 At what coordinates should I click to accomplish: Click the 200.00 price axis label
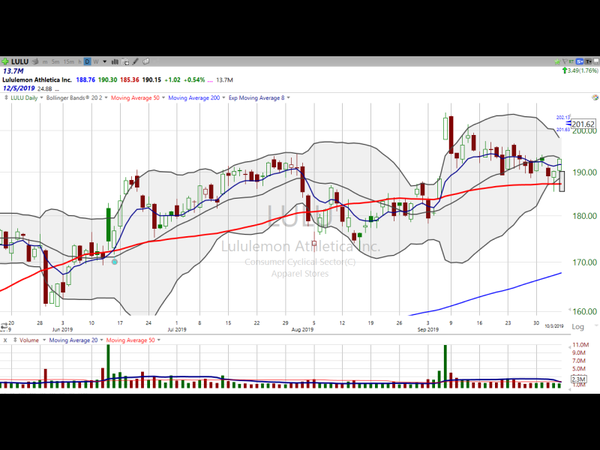point(584,131)
